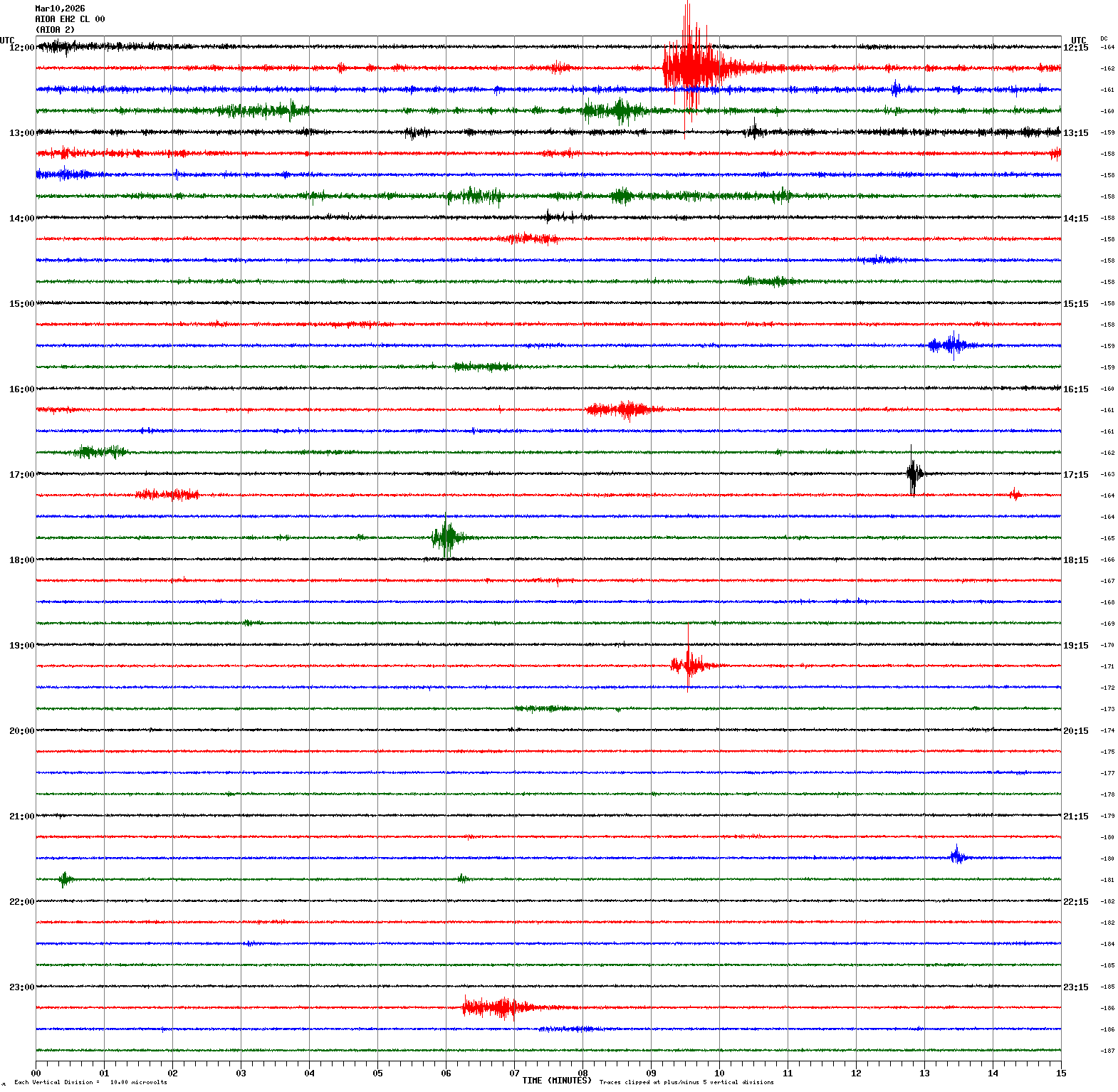The image size is (1118, 1092).
Task: Select the 23:00 UTC label on the left
Action: coord(21,987)
